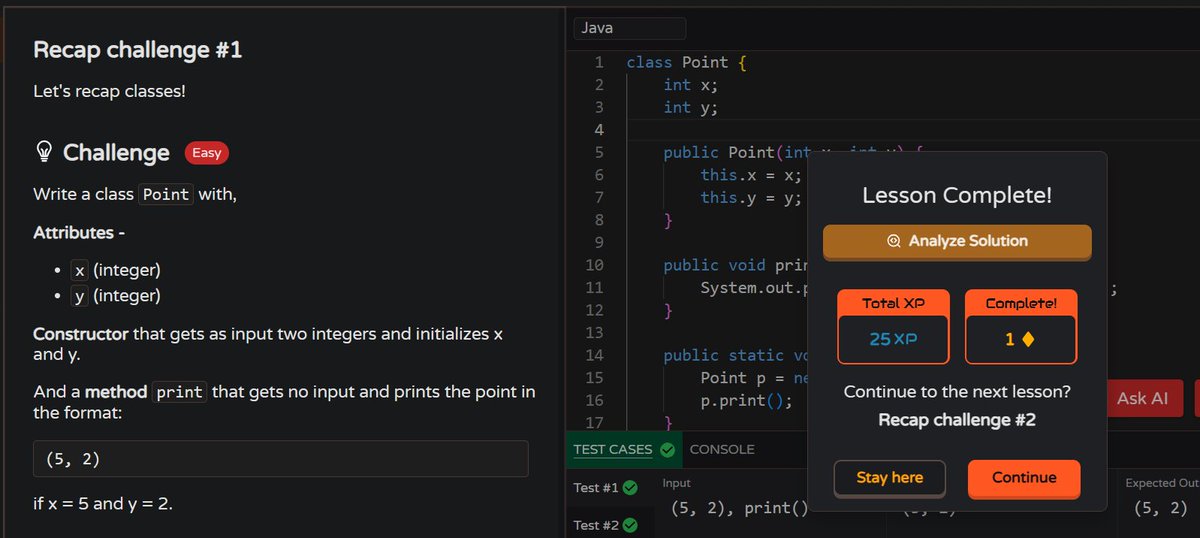Click the 'x (integer)' attribute bullet
This screenshot has height=538, width=1200.
coord(116,271)
